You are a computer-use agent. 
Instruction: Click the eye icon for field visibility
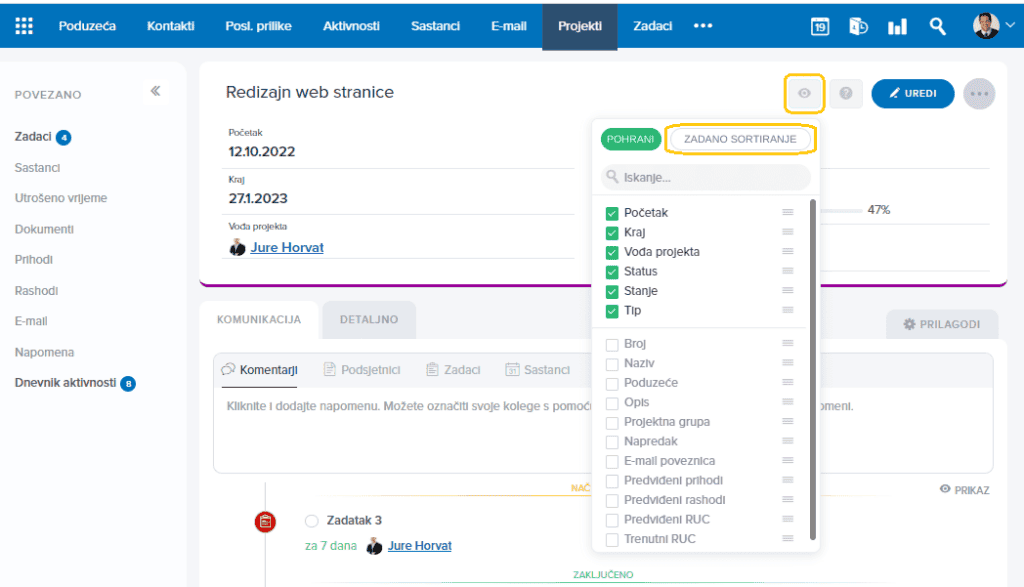804,93
